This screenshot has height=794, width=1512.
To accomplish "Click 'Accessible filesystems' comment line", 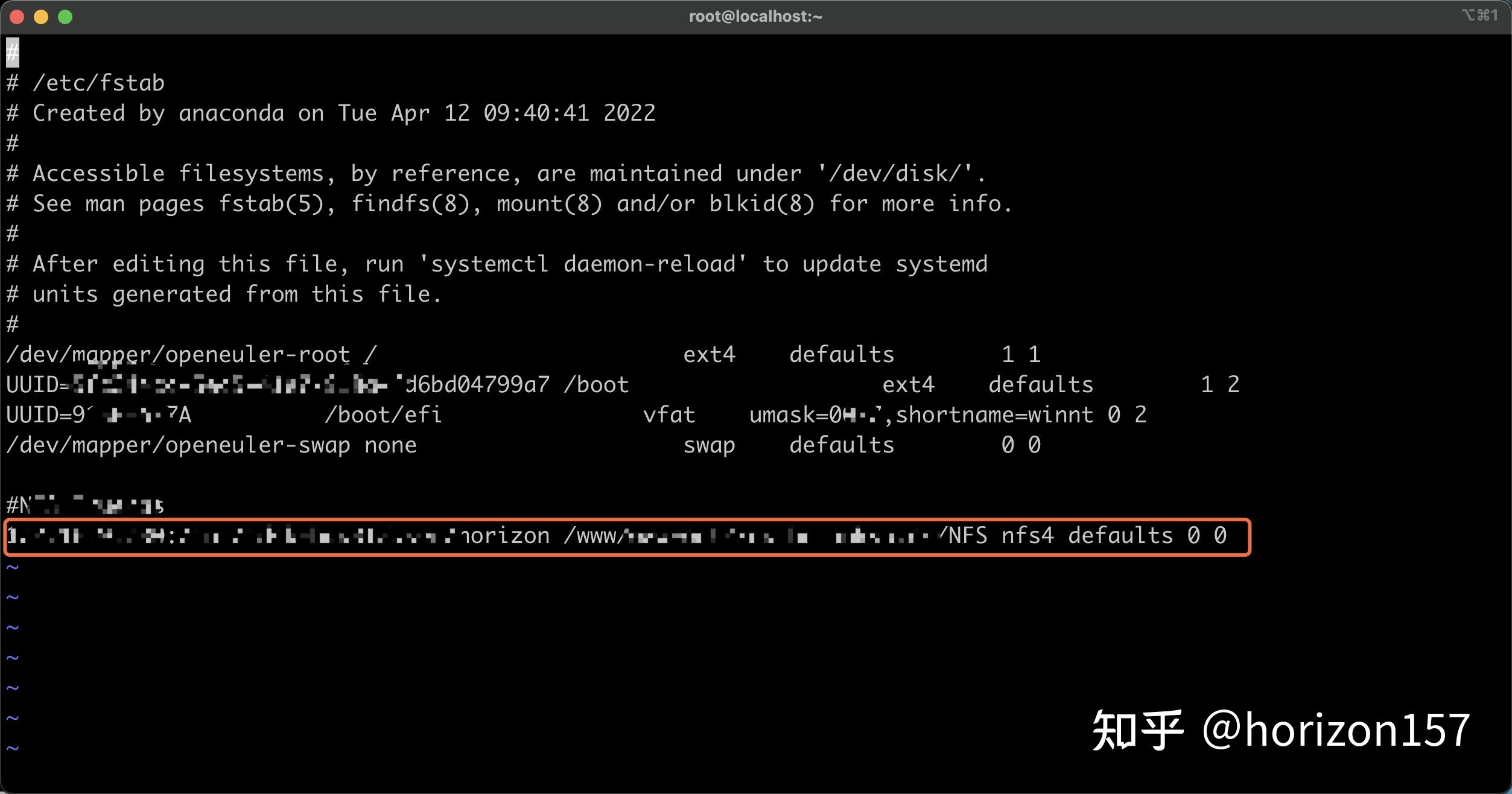I will coord(496,173).
